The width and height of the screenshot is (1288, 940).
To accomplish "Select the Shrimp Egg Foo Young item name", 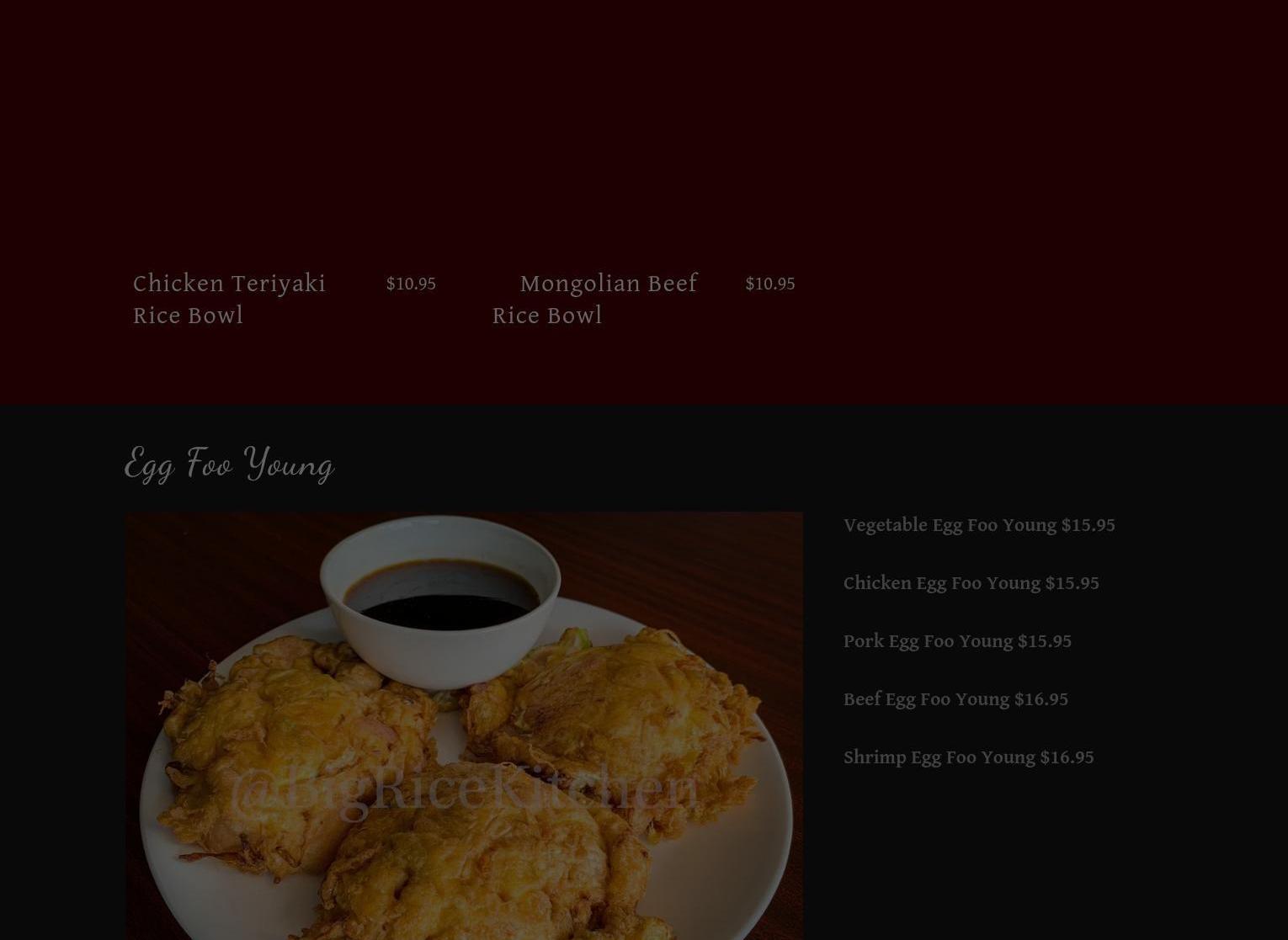I will point(939,757).
